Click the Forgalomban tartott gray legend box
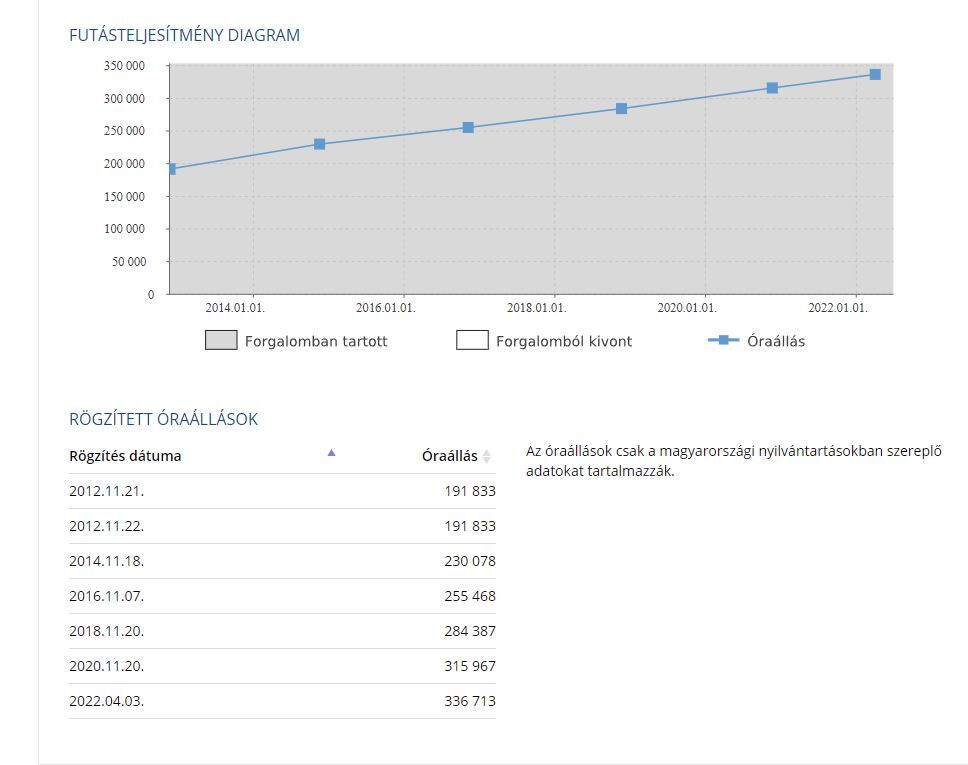This screenshot has width=968, height=765. point(221,341)
